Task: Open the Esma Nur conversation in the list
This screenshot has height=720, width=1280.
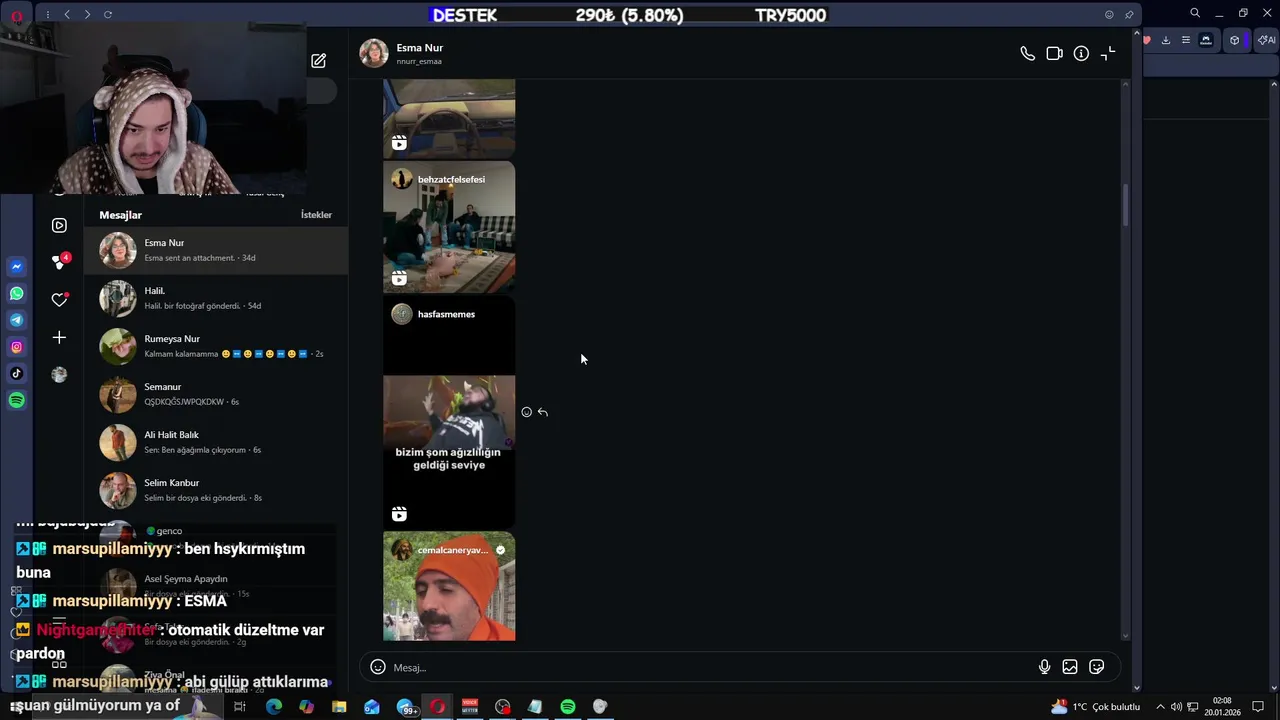Action: point(216,250)
